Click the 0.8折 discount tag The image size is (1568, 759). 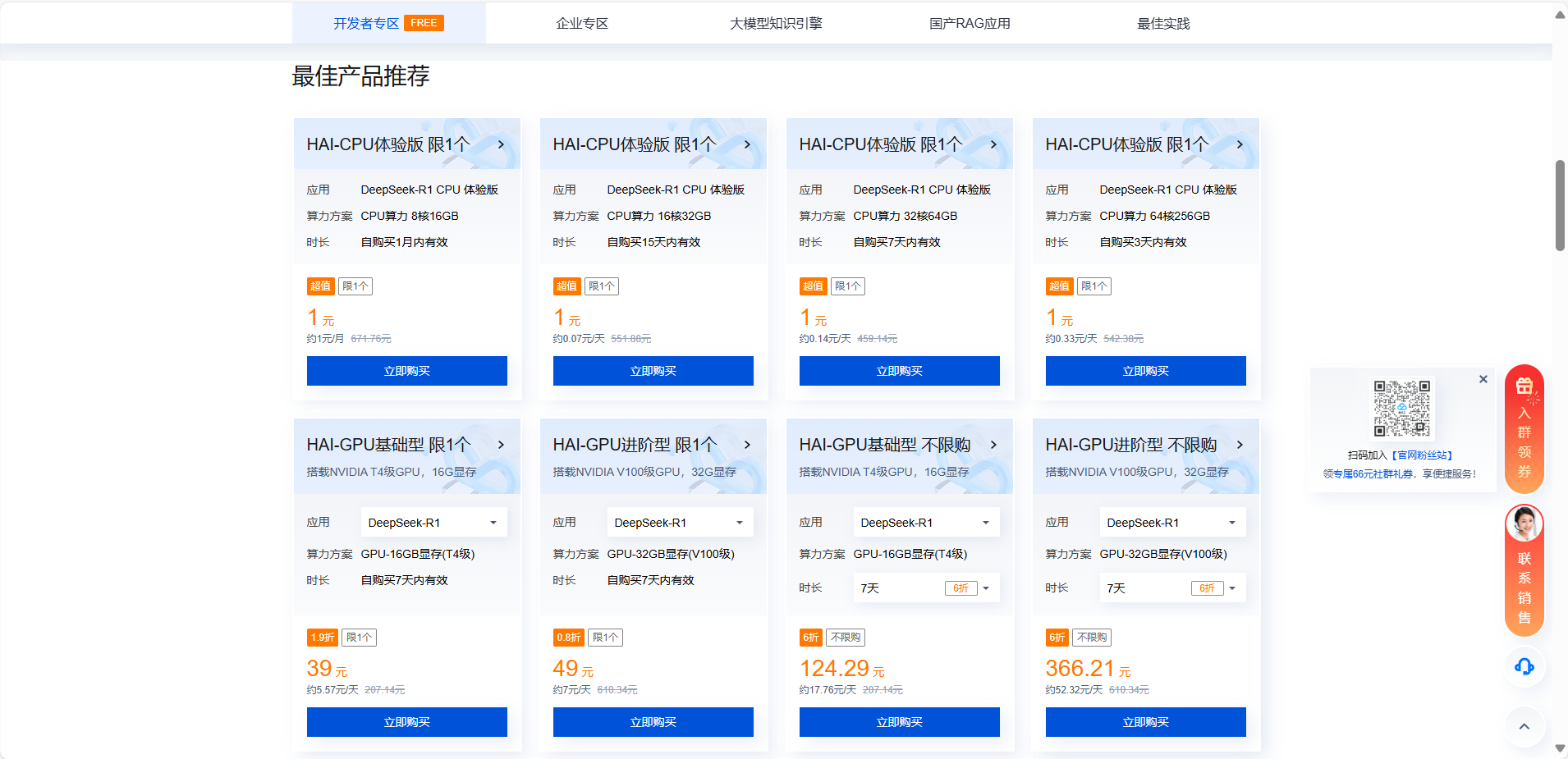(569, 638)
